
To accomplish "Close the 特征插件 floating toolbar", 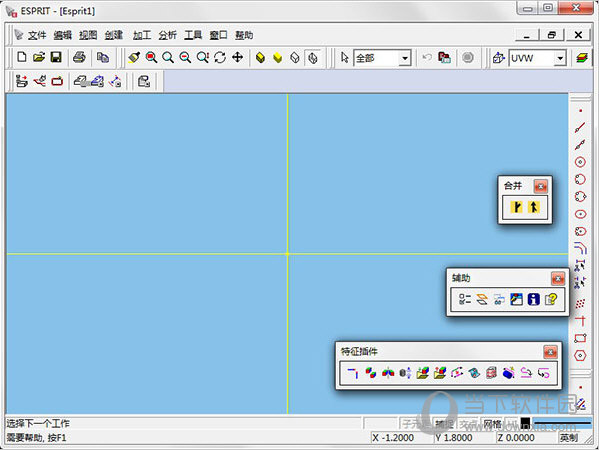I will tap(550, 352).
